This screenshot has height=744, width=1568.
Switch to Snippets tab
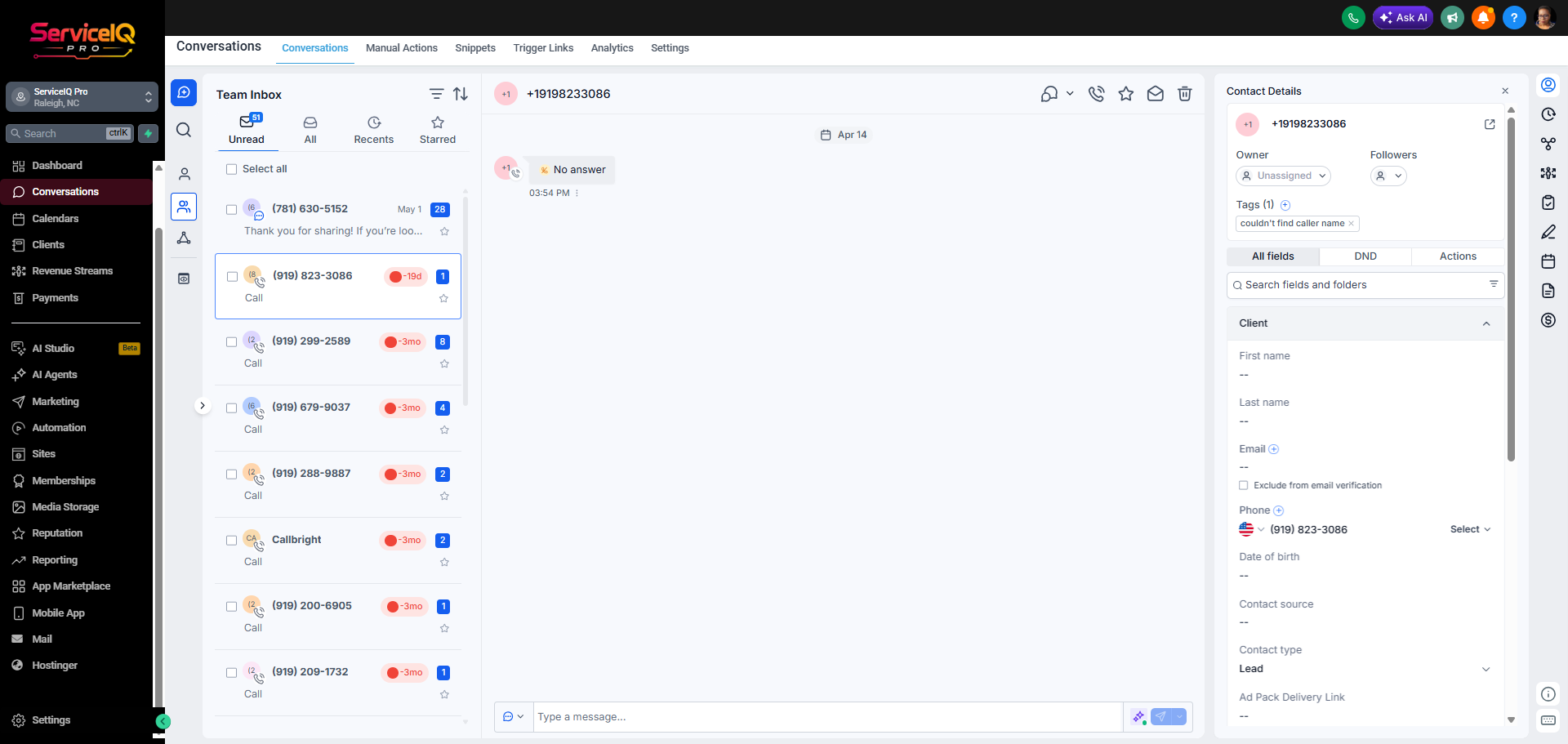point(475,48)
